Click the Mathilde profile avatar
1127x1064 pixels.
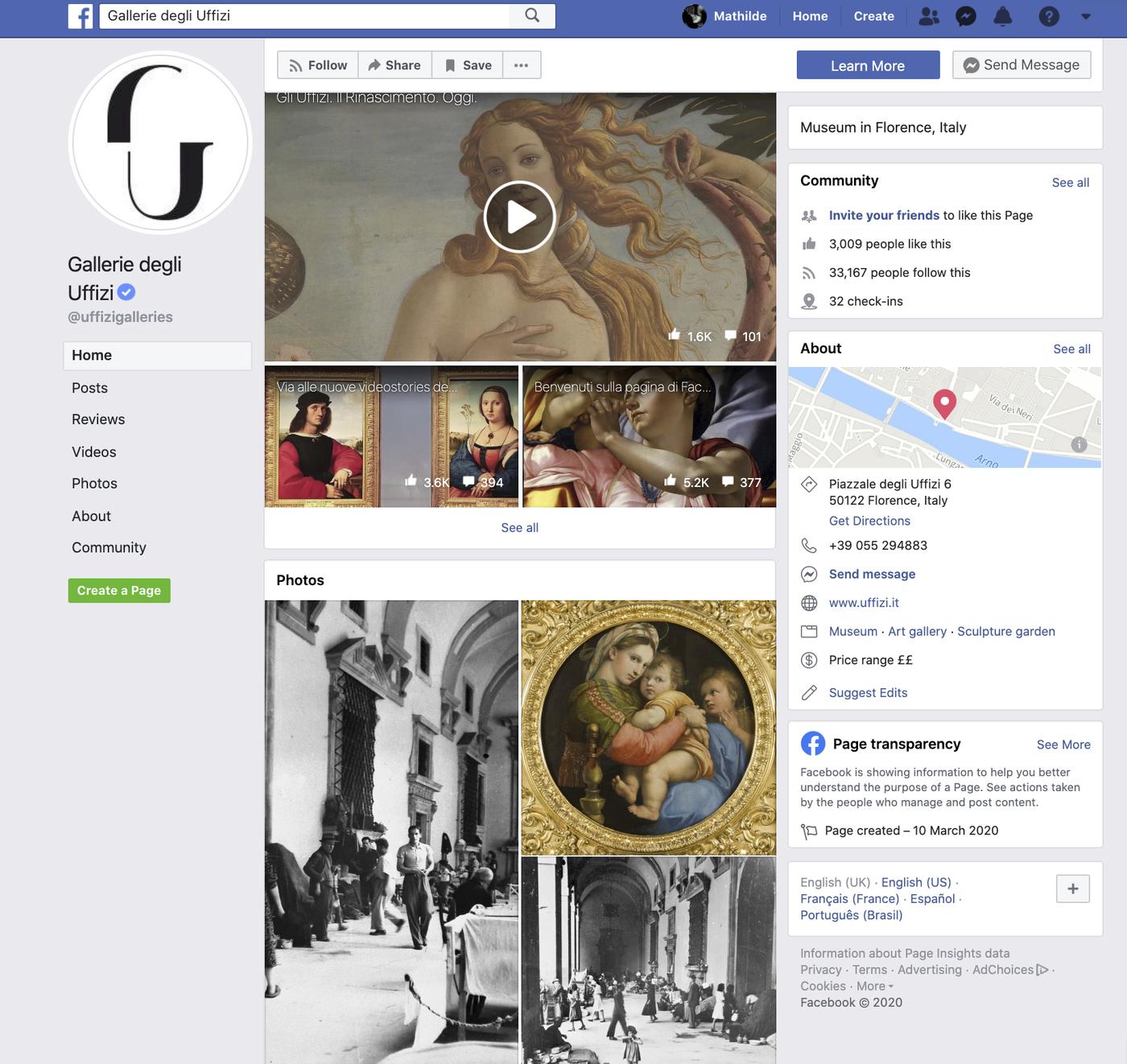tap(694, 16)
